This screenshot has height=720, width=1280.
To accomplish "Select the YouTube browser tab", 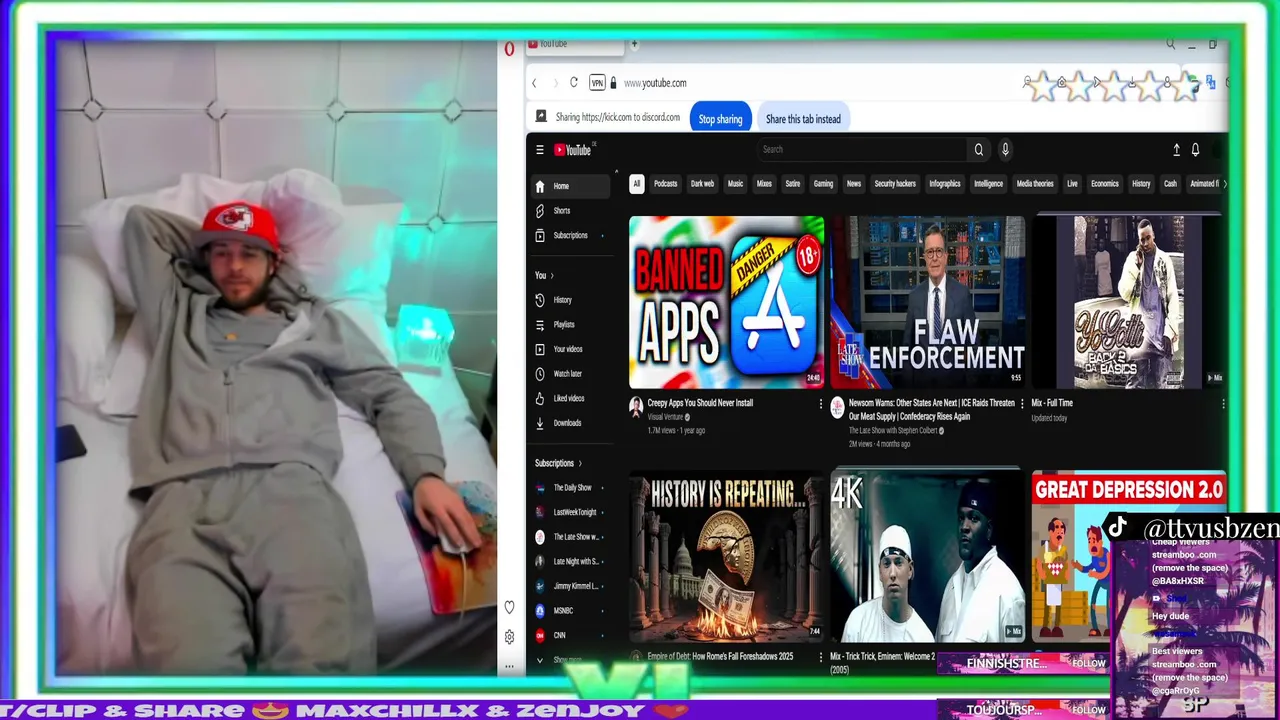I will [575, 44].
